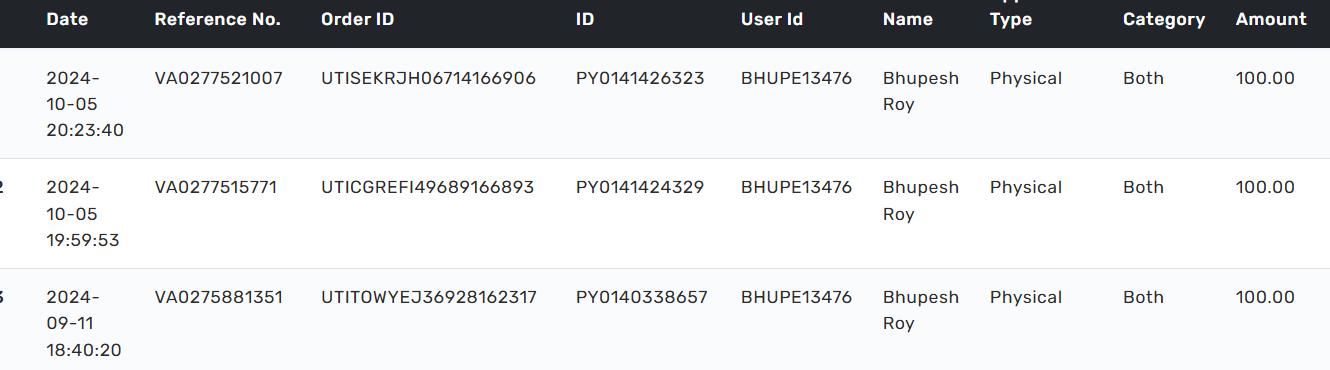Click payment ID PY0140338657
Viewport: 1330px width, 370px height.
click(641, 297)
